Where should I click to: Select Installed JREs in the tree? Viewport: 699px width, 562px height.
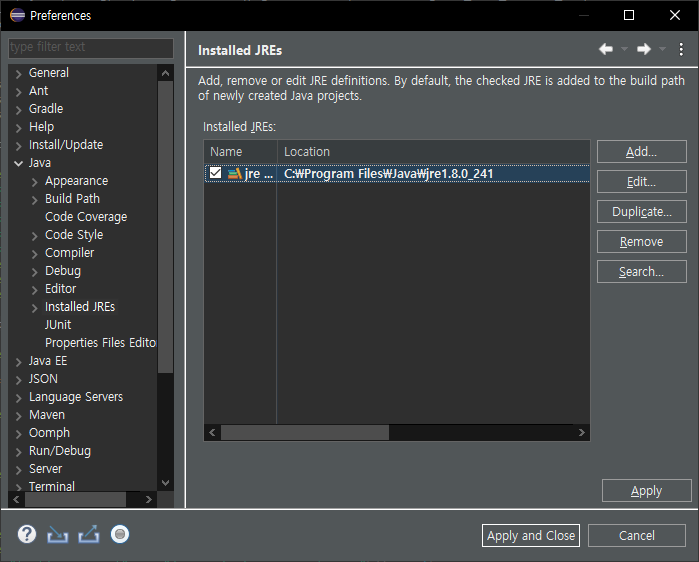click(x=80, y=307)
